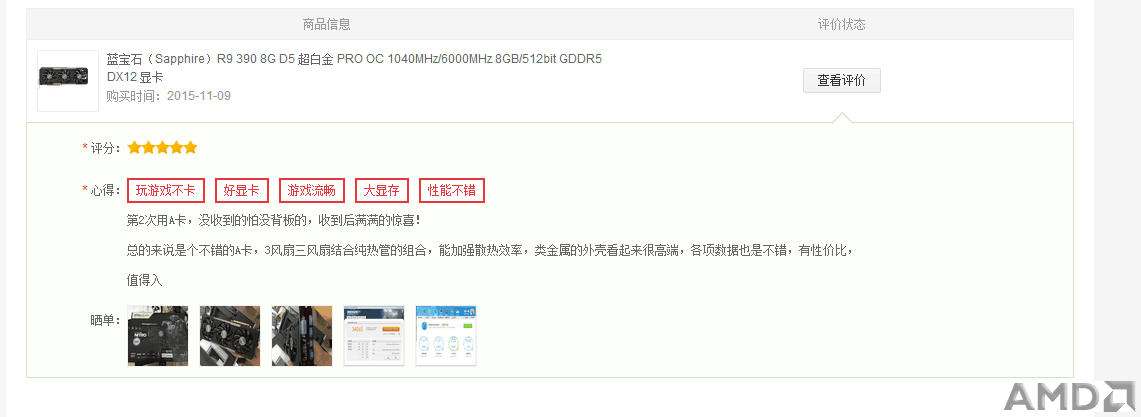Open the second review photo showing the fans
Viewport: 1141px width, 417px height.
pyautogui.click(x=230, y=335)
